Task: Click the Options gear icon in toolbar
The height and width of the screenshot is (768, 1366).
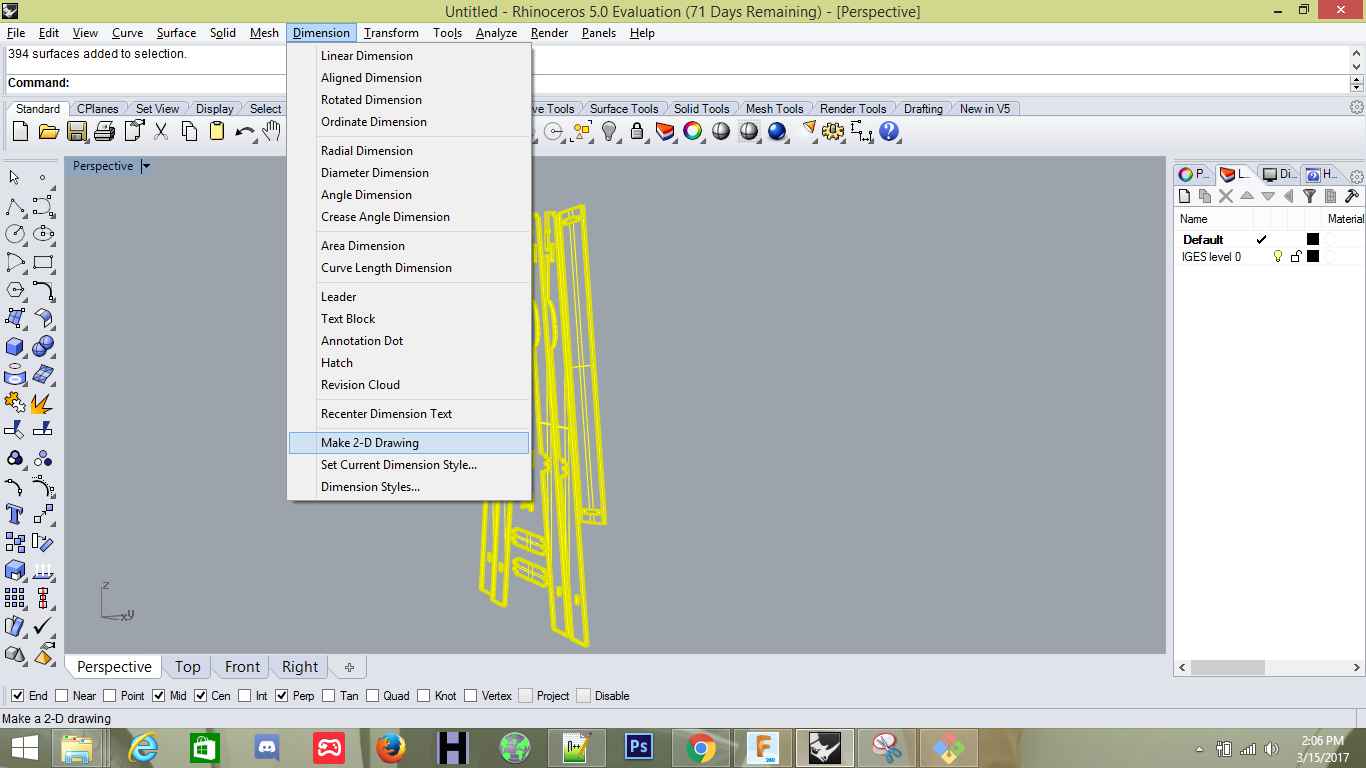Action: click(833, 131)
